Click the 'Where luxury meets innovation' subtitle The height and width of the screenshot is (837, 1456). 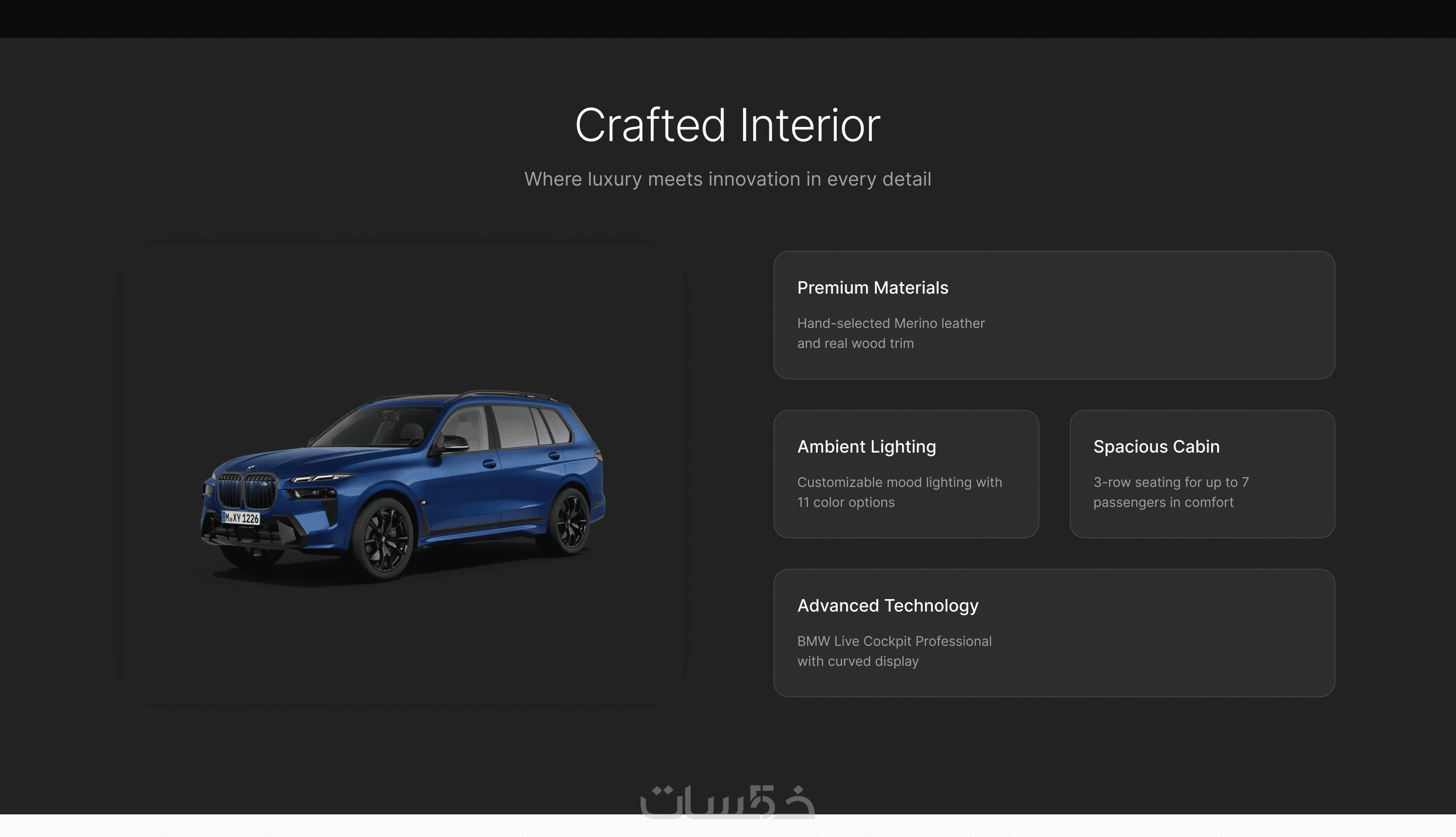pos(727,179)
